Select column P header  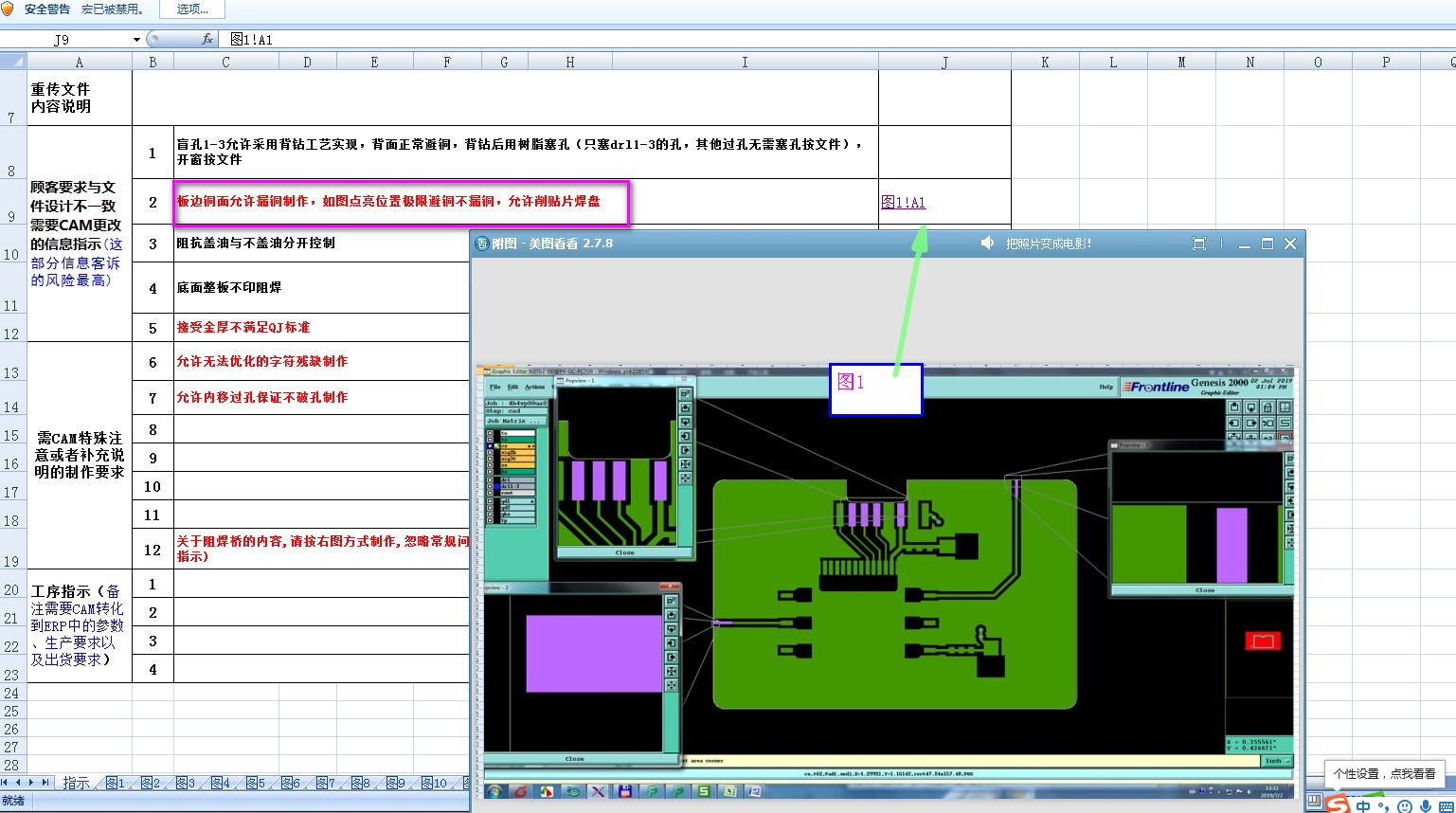pyautogui.click(x=1386, y=62)
